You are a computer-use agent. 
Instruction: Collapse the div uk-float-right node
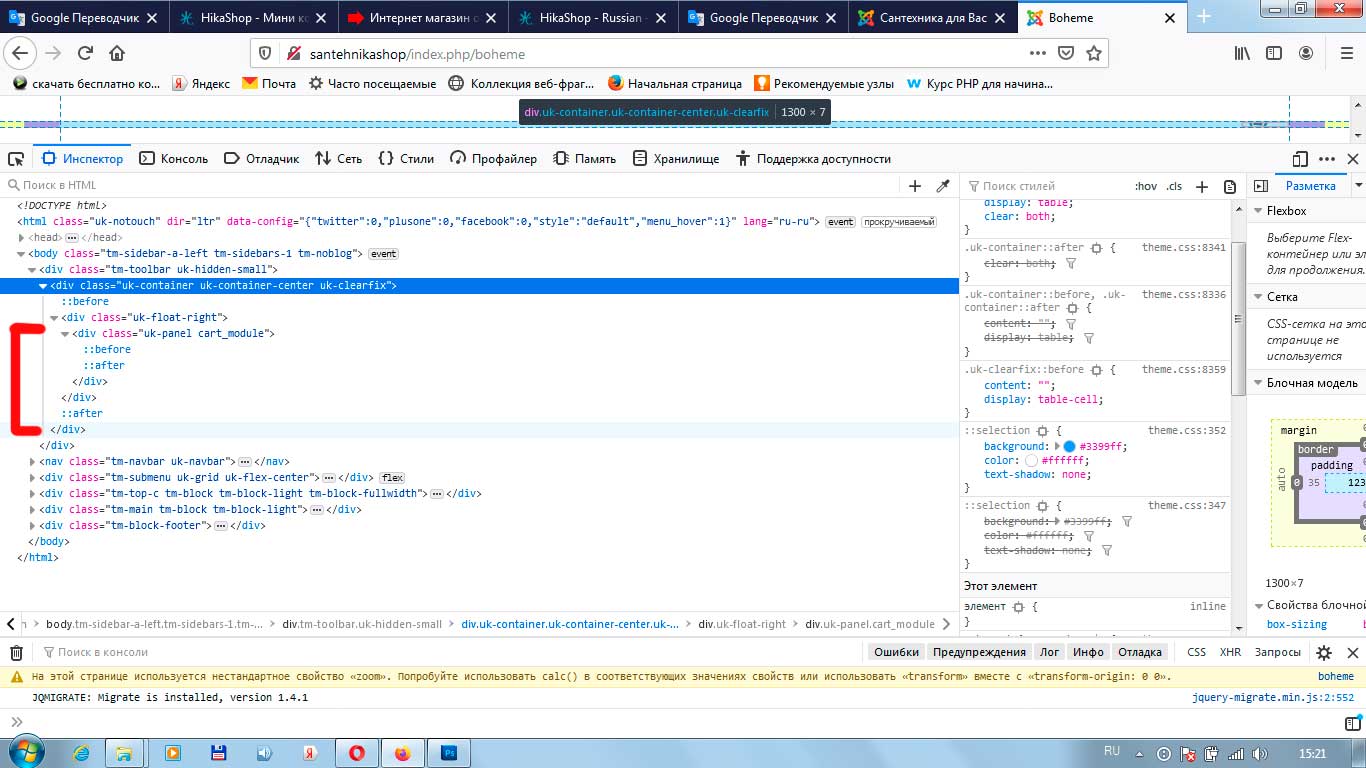pos(54,318)
